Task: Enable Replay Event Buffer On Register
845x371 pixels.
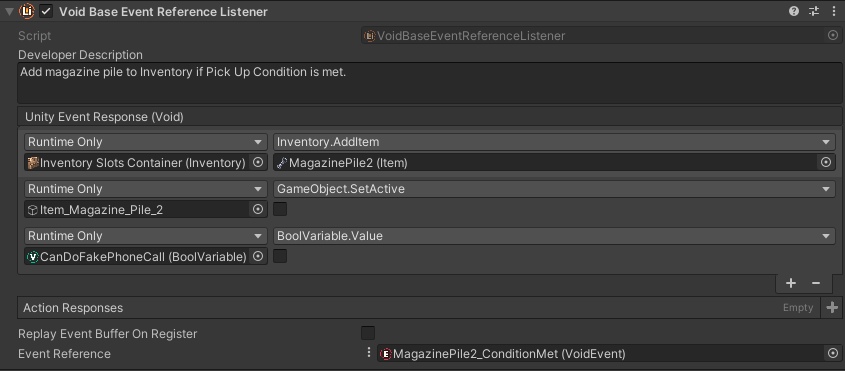Action: tap(368, 333)
